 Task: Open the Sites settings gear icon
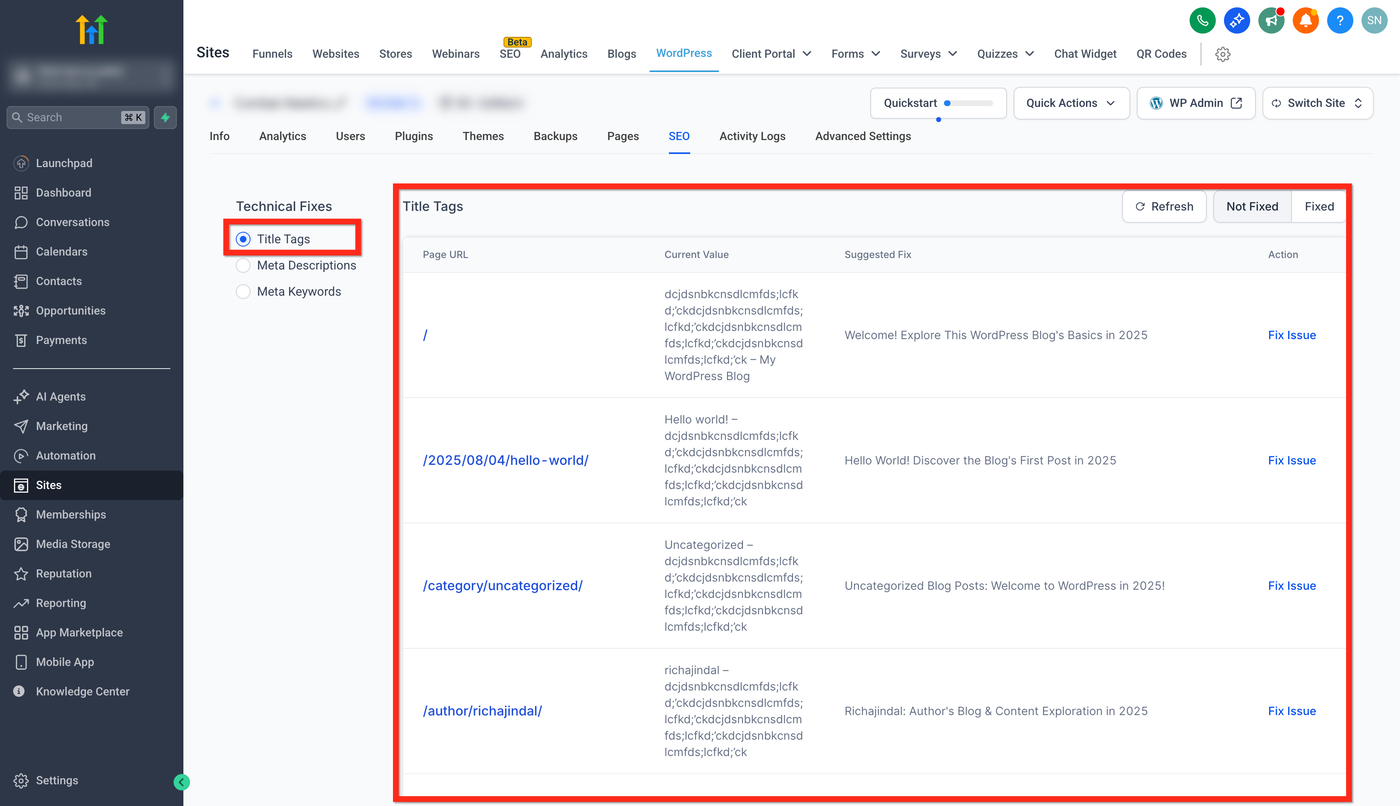click(x=1222, y=54)
